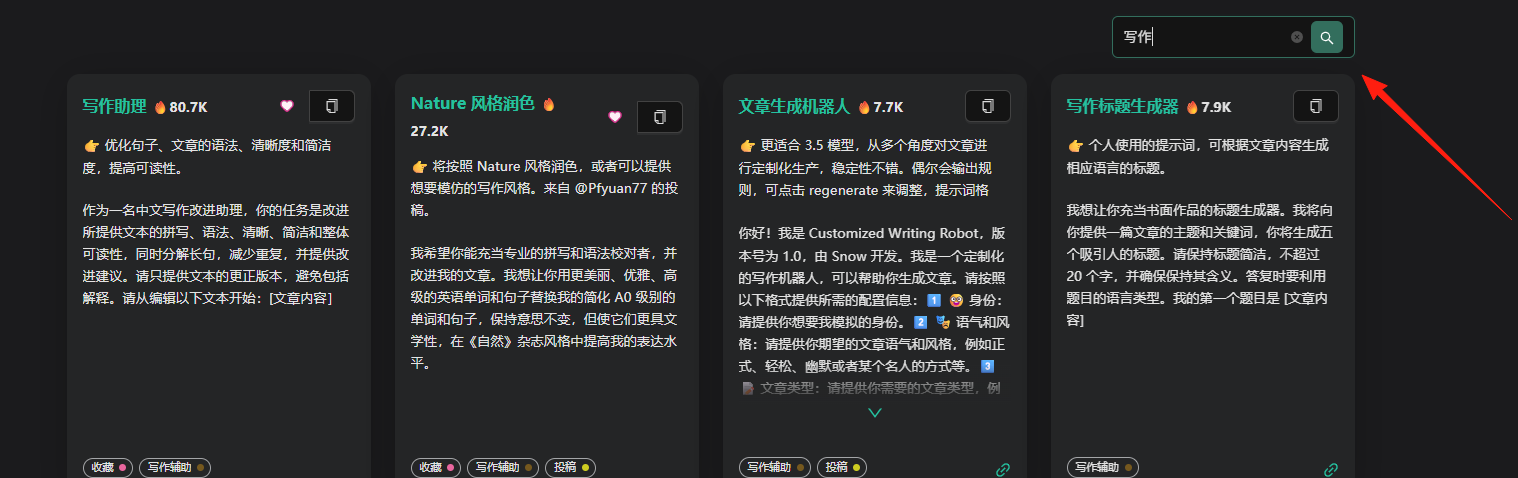Viewport: 1518px width, 478px height.
Task: Select the 投稿 tag on 文章生成机器人 card
Action: click(842, 467)
